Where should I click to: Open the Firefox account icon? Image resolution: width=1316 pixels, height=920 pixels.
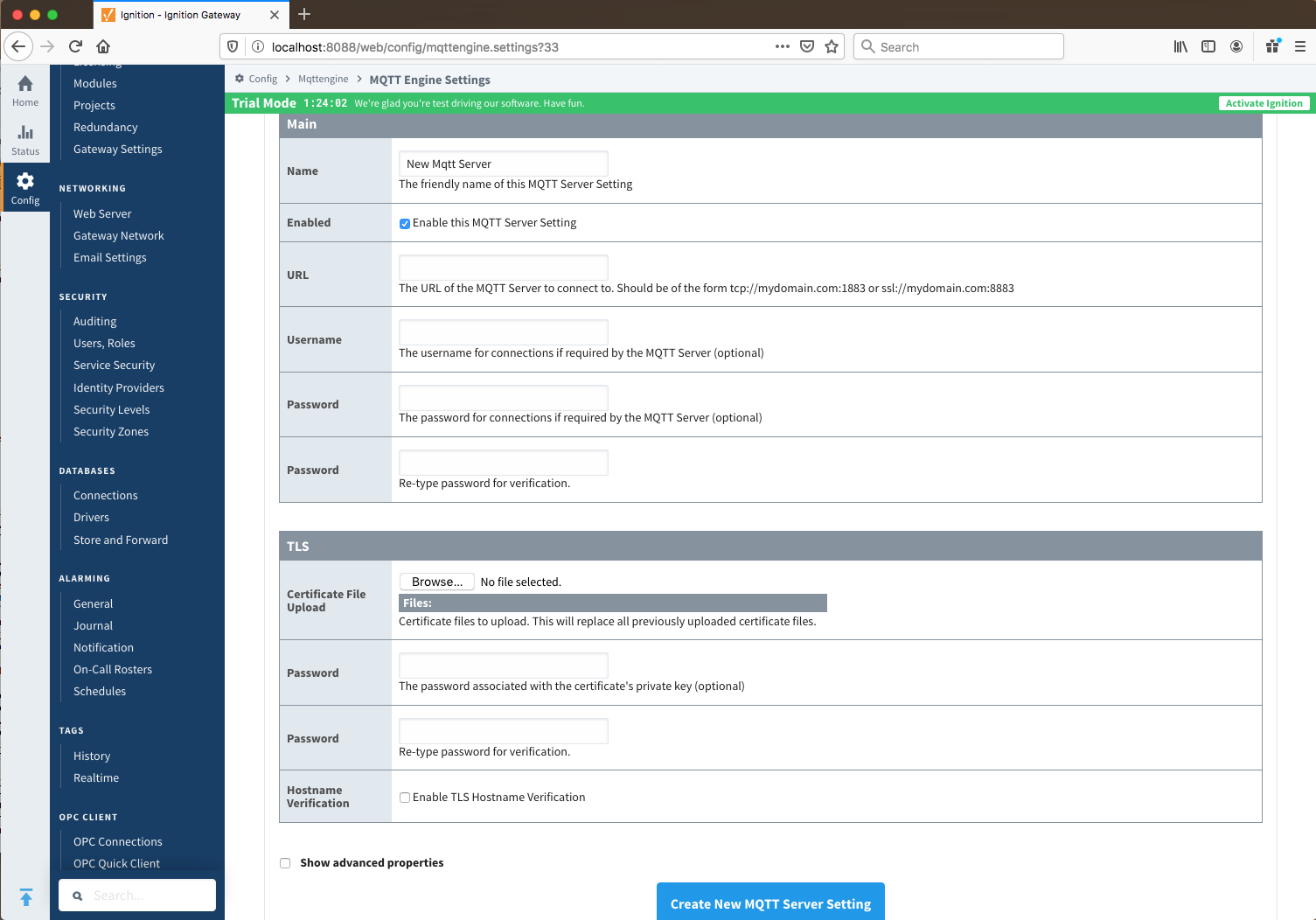(x=1236, y=46)
